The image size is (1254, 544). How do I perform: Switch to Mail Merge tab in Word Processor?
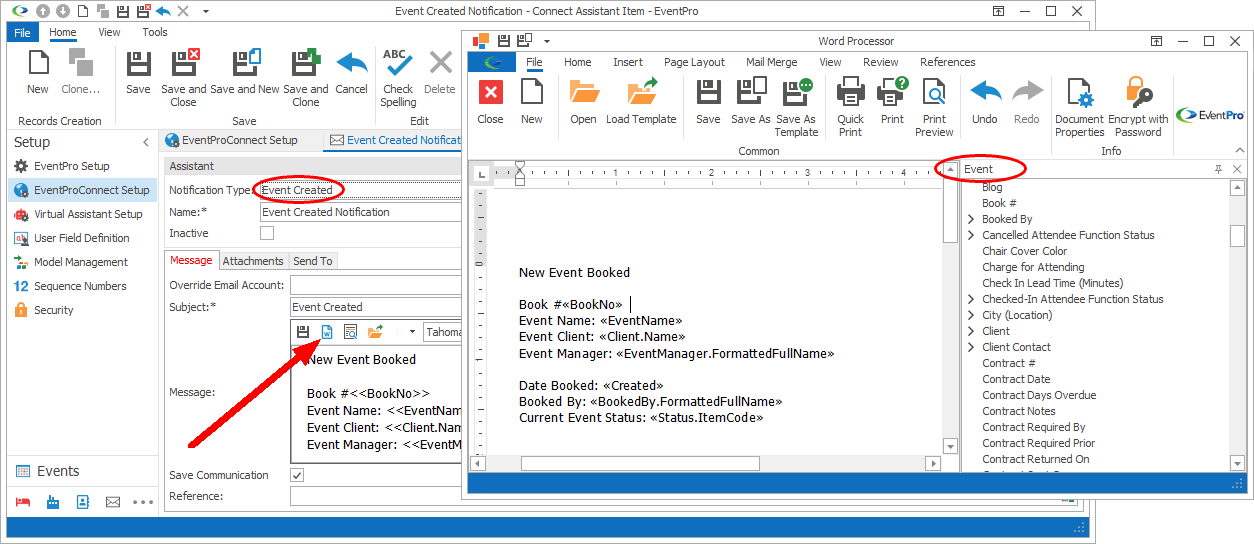772,62
